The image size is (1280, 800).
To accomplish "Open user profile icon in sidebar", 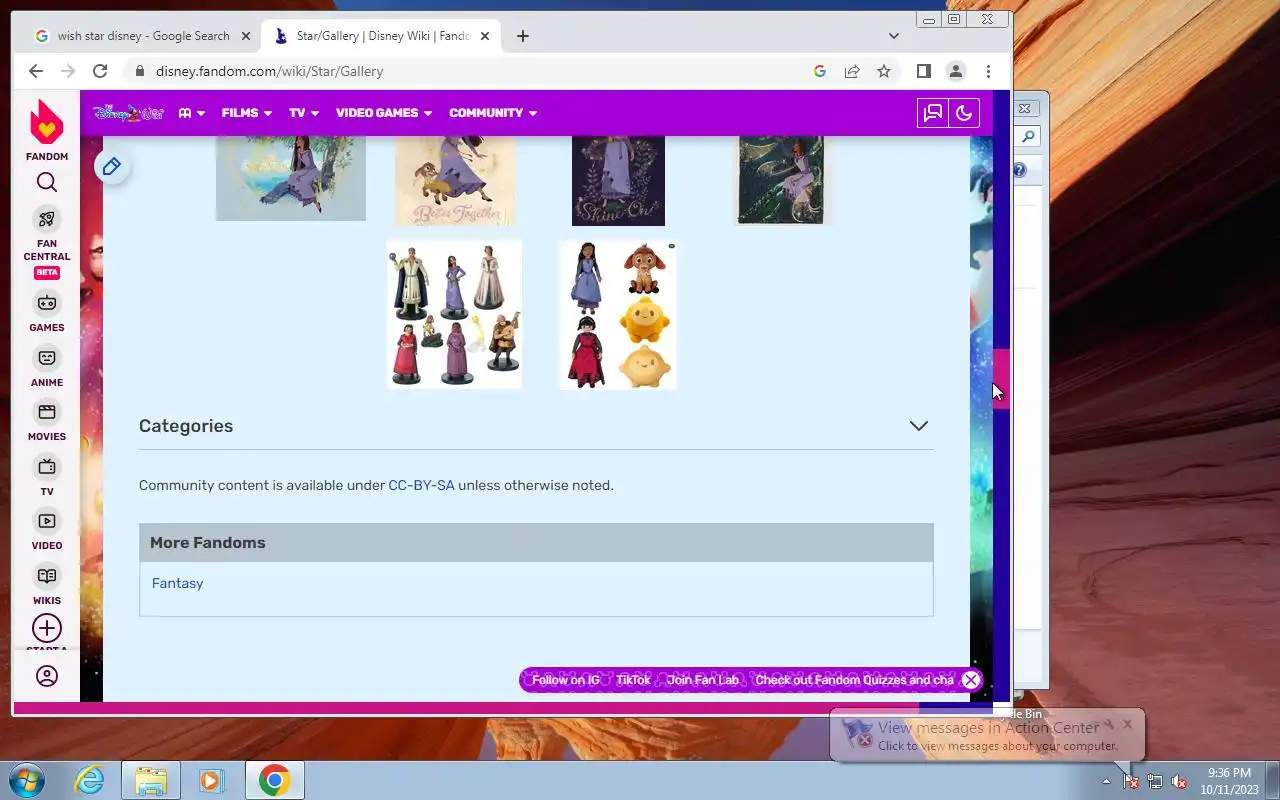I will 47,676.
